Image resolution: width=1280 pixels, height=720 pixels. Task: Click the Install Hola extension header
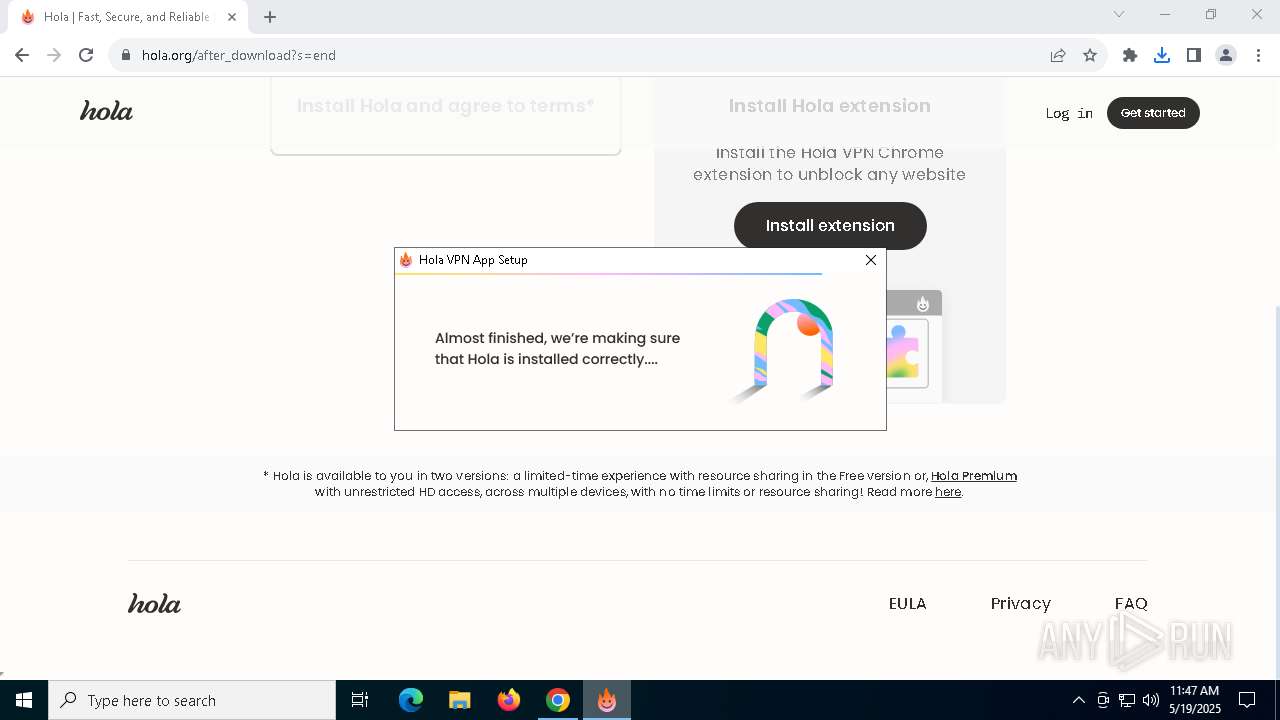pyautogui.click(x=830, y=106)
